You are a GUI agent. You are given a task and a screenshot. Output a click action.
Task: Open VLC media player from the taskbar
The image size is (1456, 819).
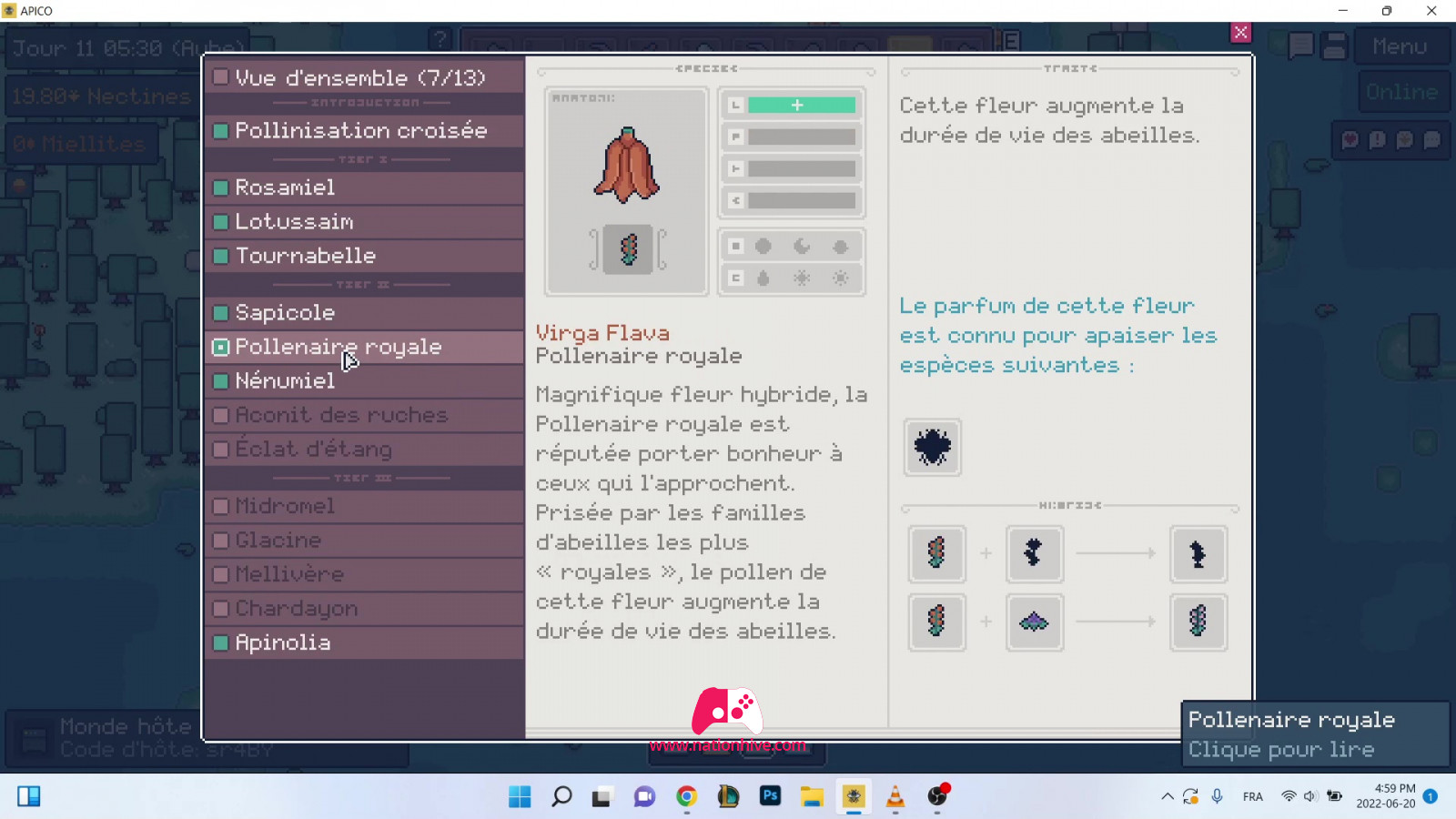point(895,796)
